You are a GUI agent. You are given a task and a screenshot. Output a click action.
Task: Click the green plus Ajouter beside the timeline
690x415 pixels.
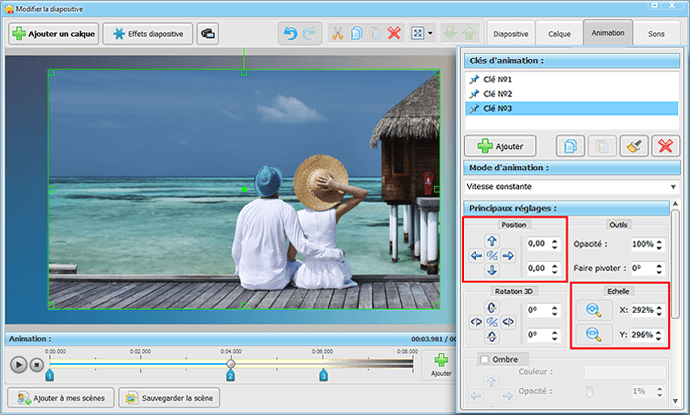click(440, 365)
